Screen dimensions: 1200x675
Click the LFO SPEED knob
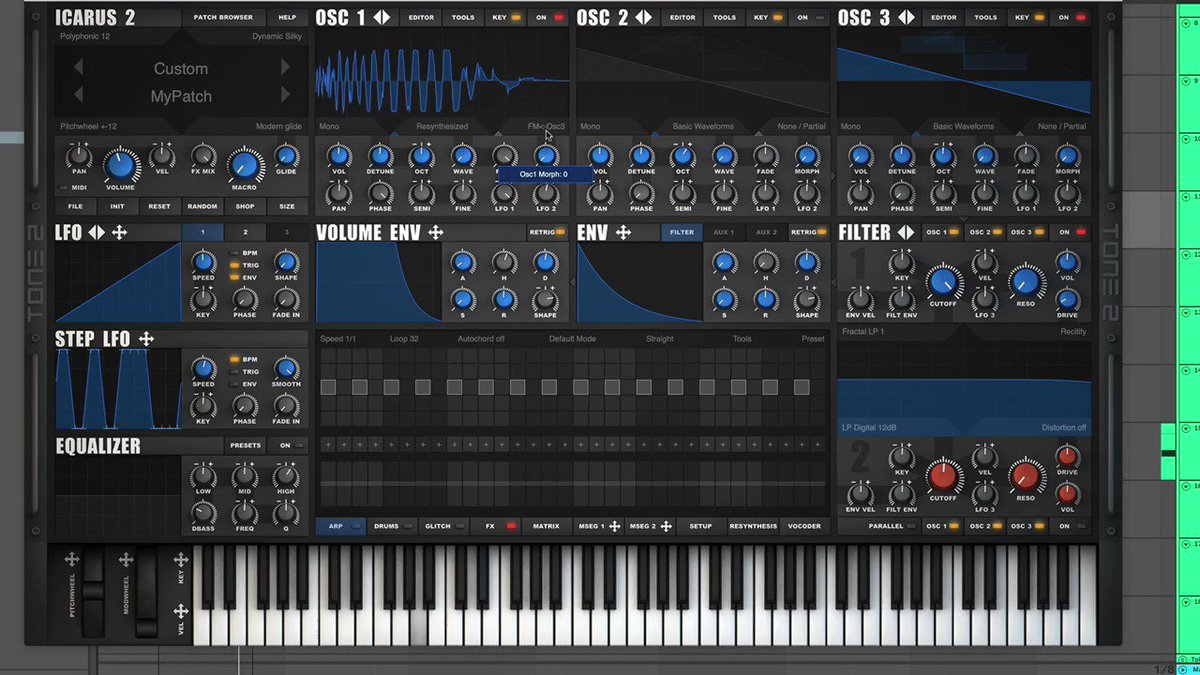point(203,263)
